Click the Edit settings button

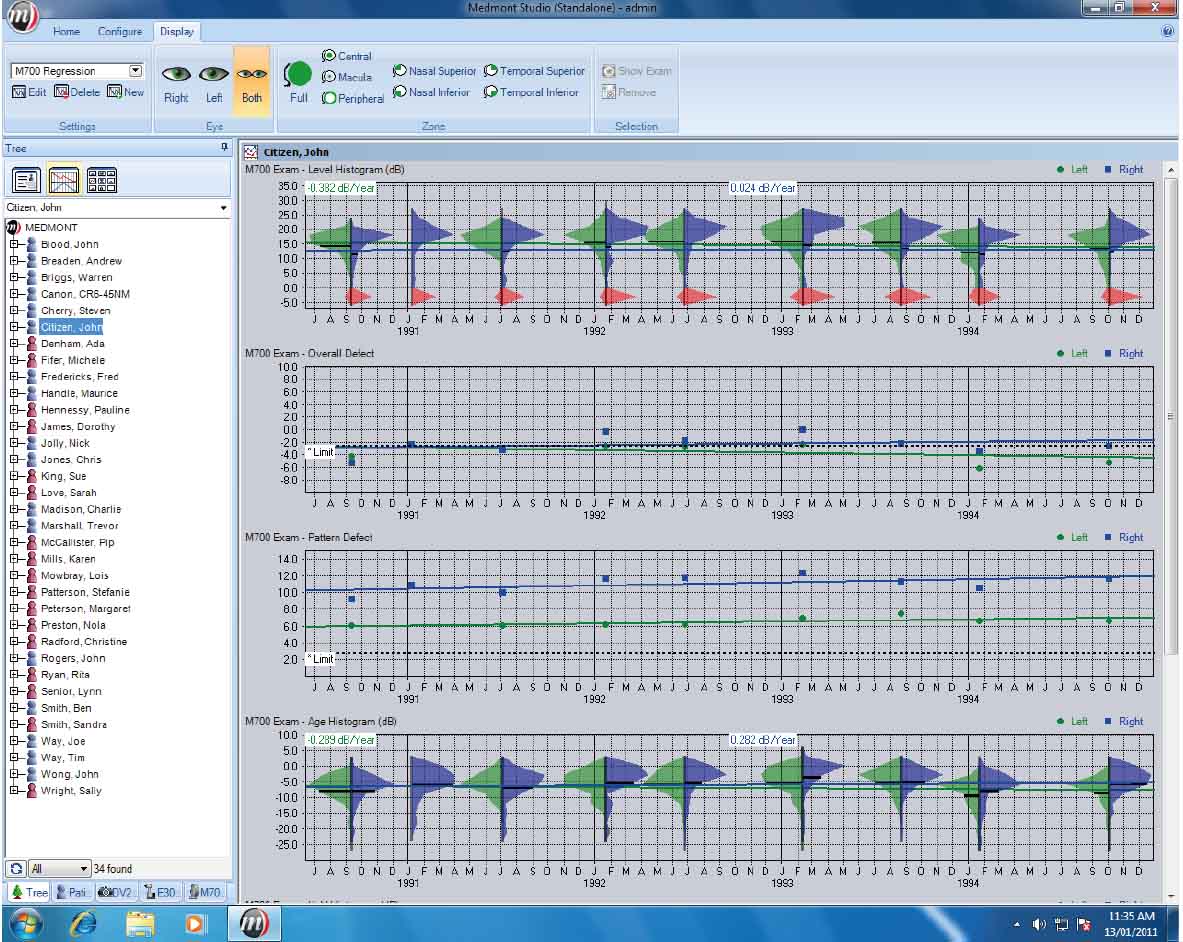29,92
